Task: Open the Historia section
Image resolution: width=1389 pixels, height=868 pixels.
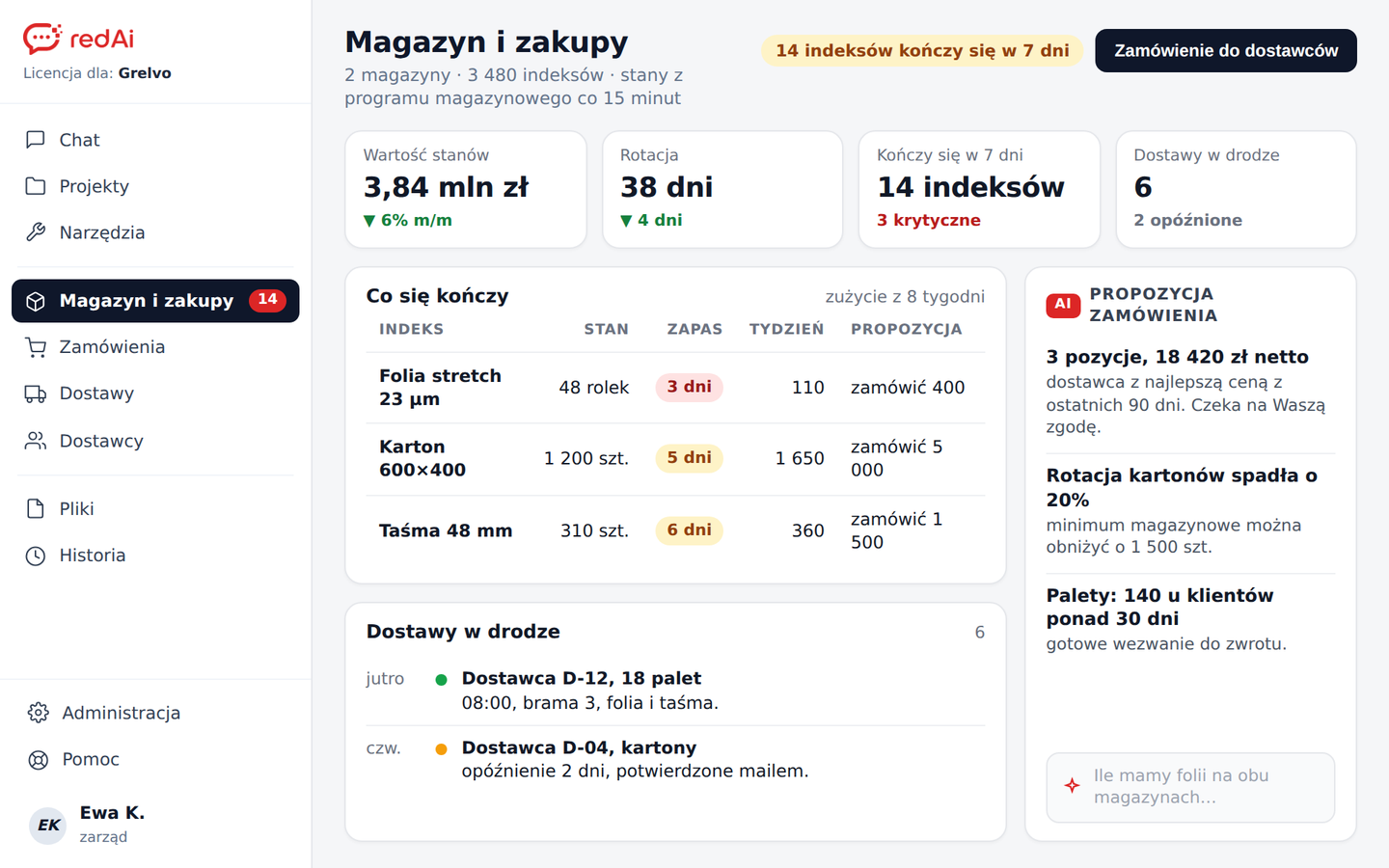Action: tap(155, 556)
